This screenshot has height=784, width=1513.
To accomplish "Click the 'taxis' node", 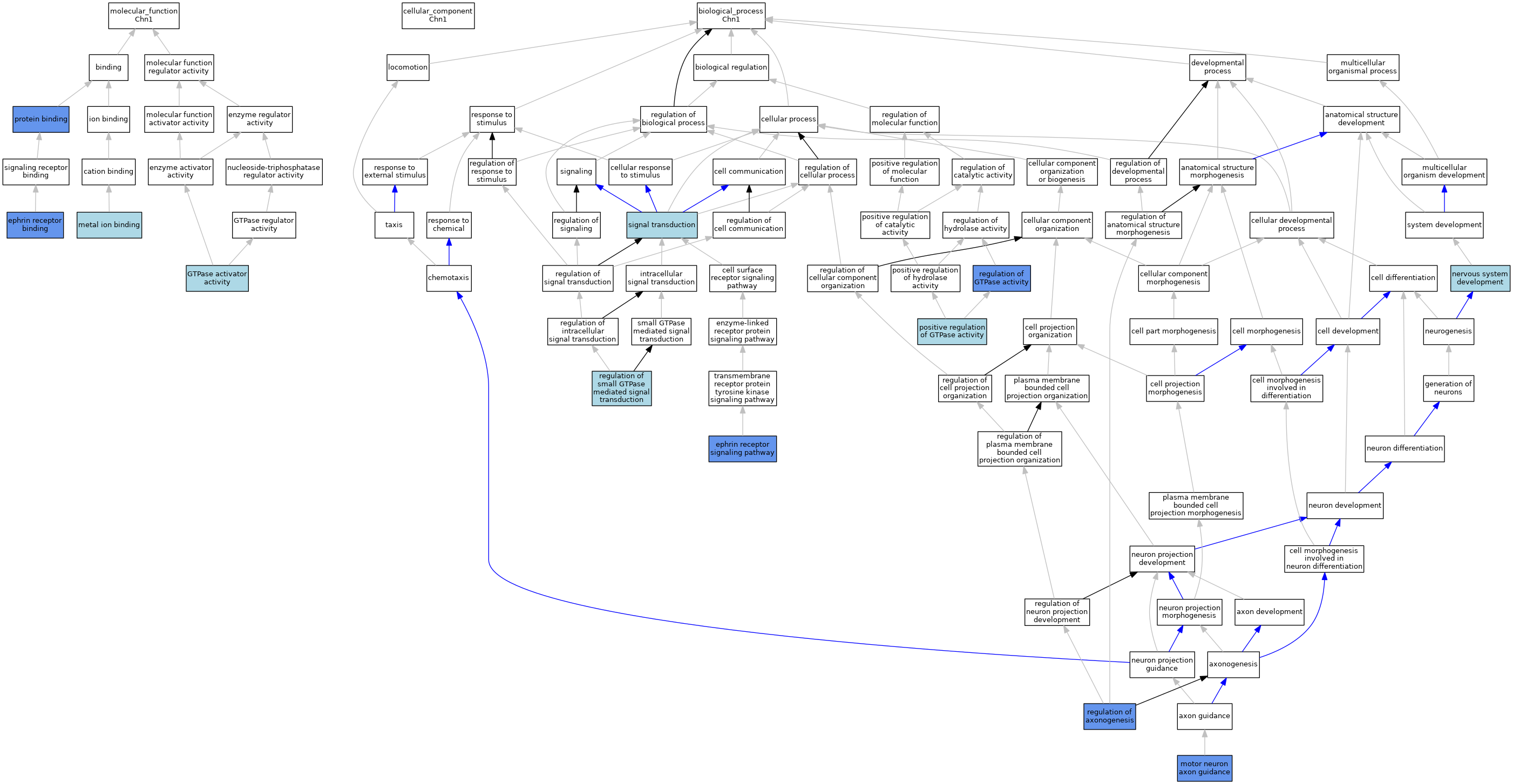I will tap(394, 225).
